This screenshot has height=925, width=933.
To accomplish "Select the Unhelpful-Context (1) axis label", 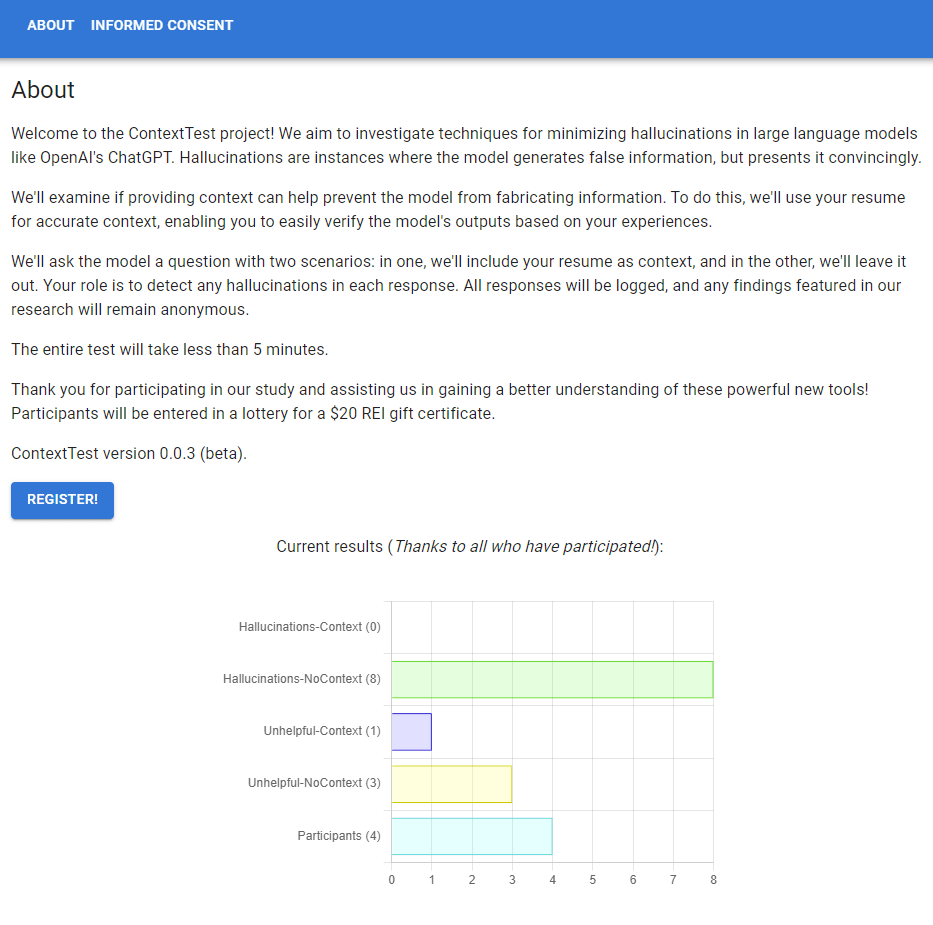I will [x=322, y=731].
